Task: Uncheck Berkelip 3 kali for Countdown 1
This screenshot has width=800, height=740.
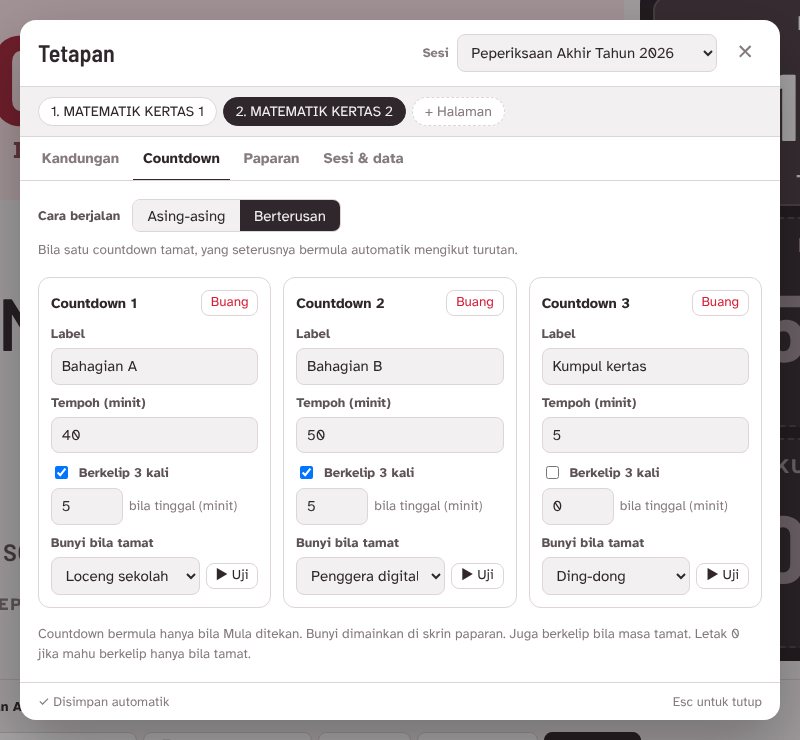Action: (61, 473)
